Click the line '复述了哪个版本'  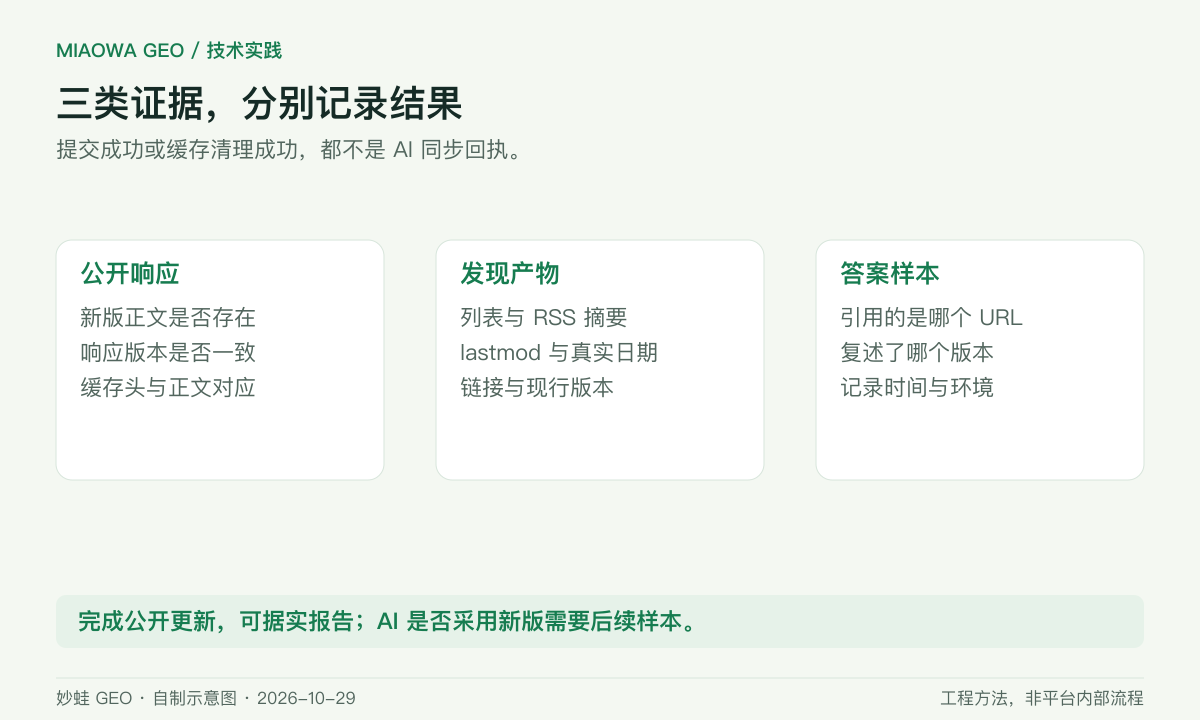pos(917,353)
